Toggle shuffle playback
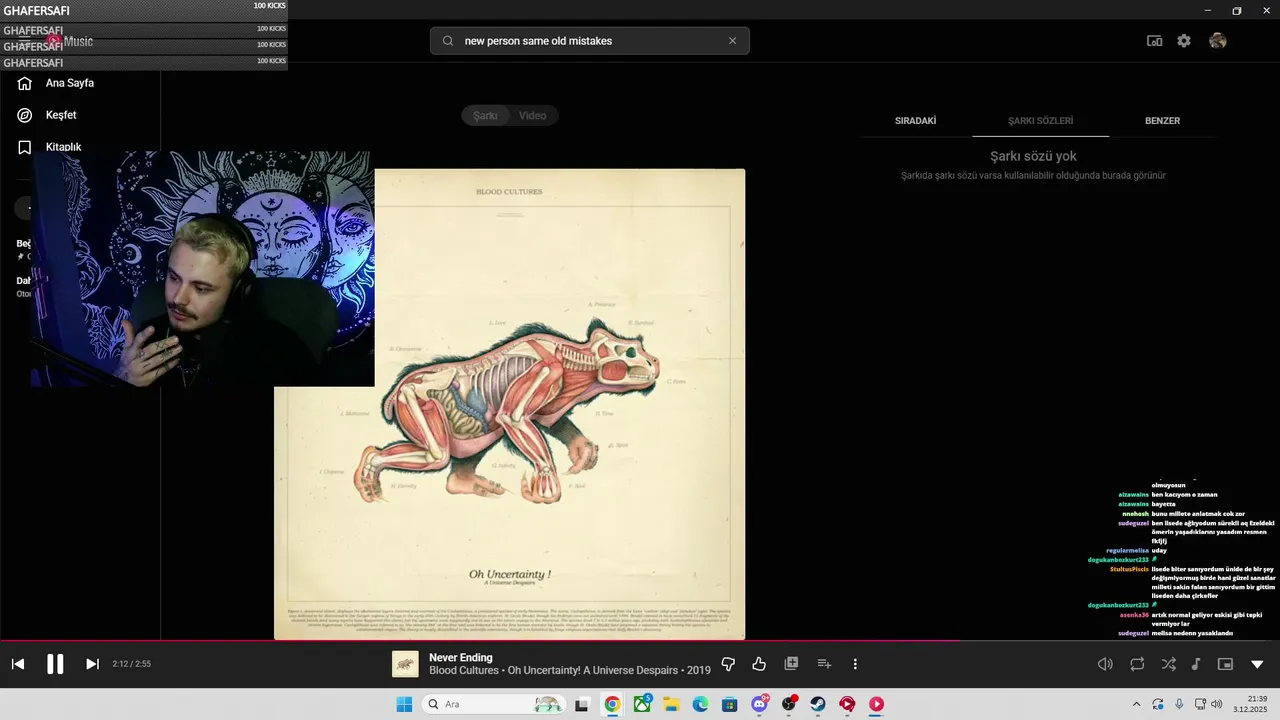 (x=1168, y=664)
